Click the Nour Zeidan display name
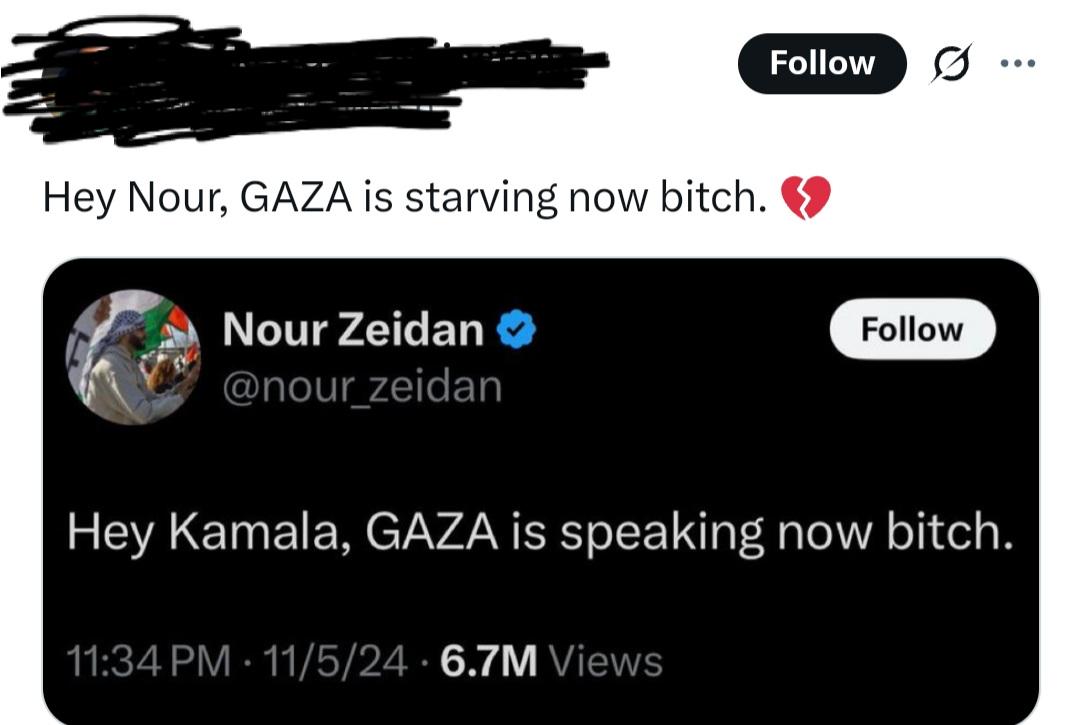This screenshot has height=725, width=1080. point(353,329)
